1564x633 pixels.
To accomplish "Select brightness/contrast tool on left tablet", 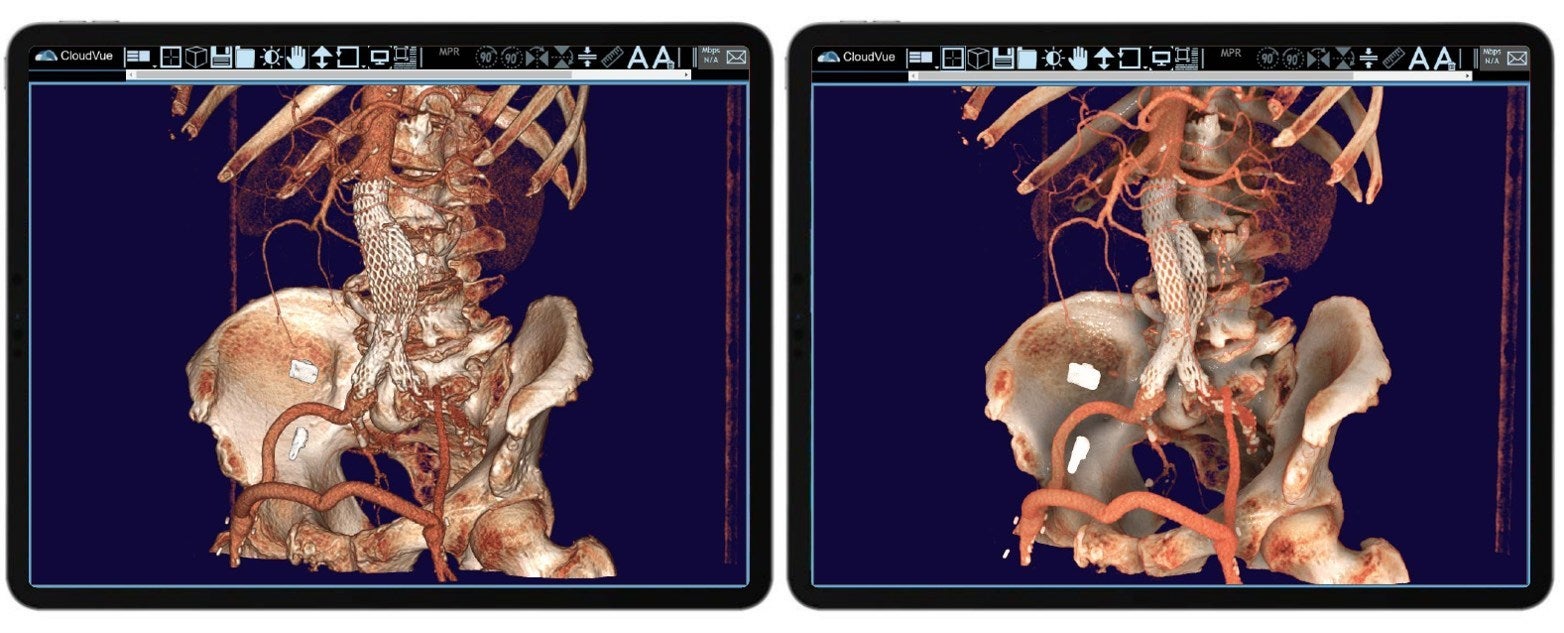I will click(271, 57).
